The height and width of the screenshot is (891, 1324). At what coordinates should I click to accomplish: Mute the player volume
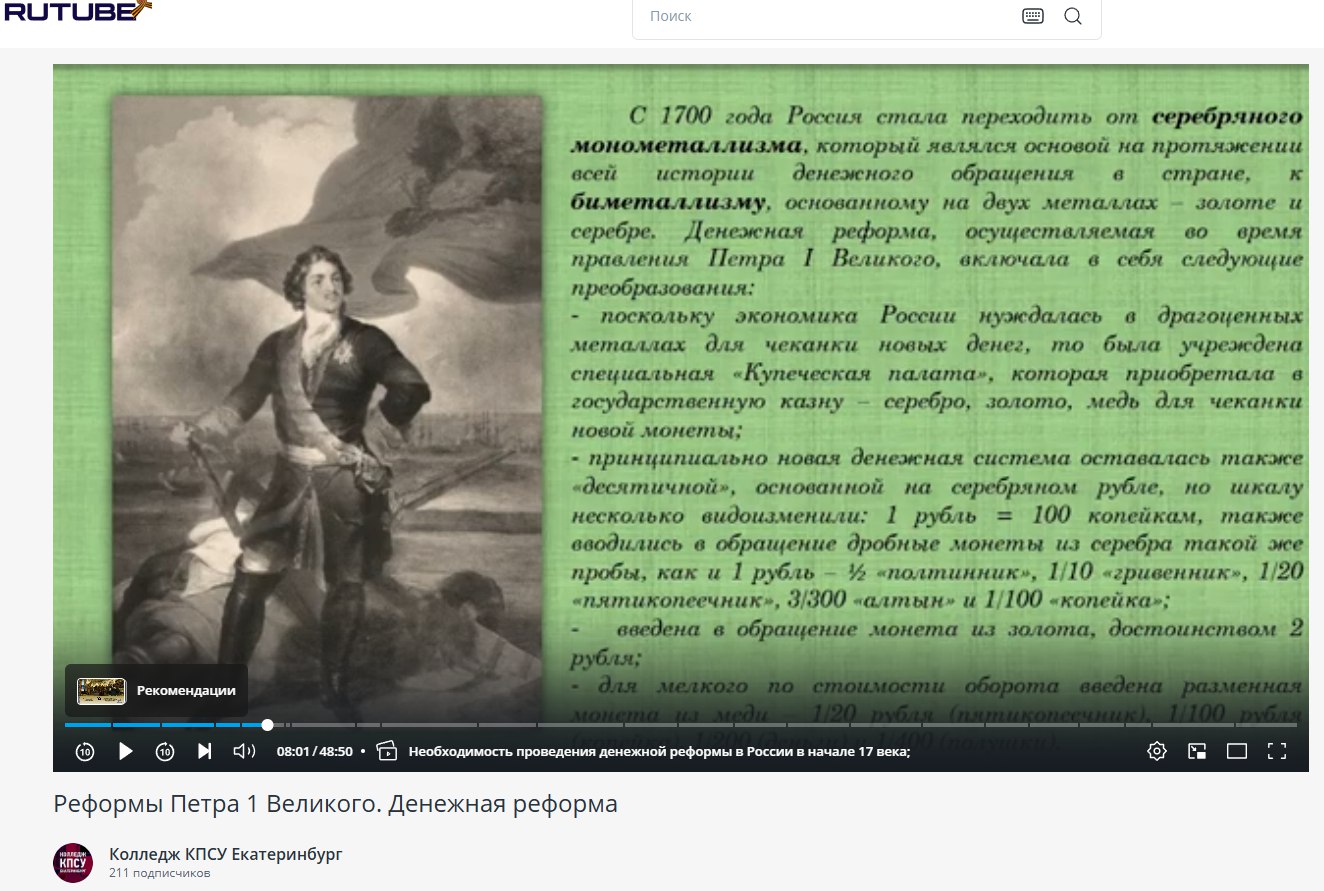244,751
